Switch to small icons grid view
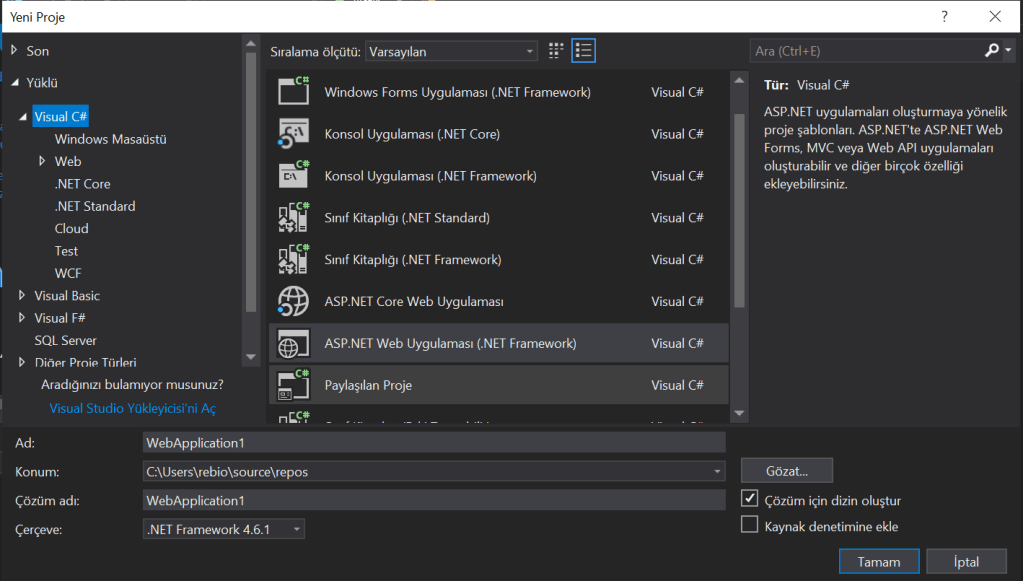Viewport: 1023px width, 581px height. coord(557,51)
